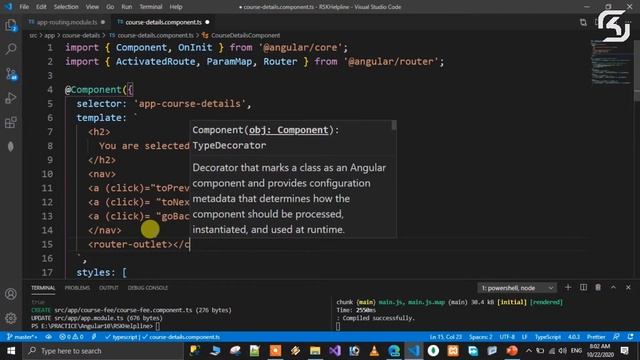The image size is (640, 360).
Task: Open the Help menu
Action: tap(176, 7)
